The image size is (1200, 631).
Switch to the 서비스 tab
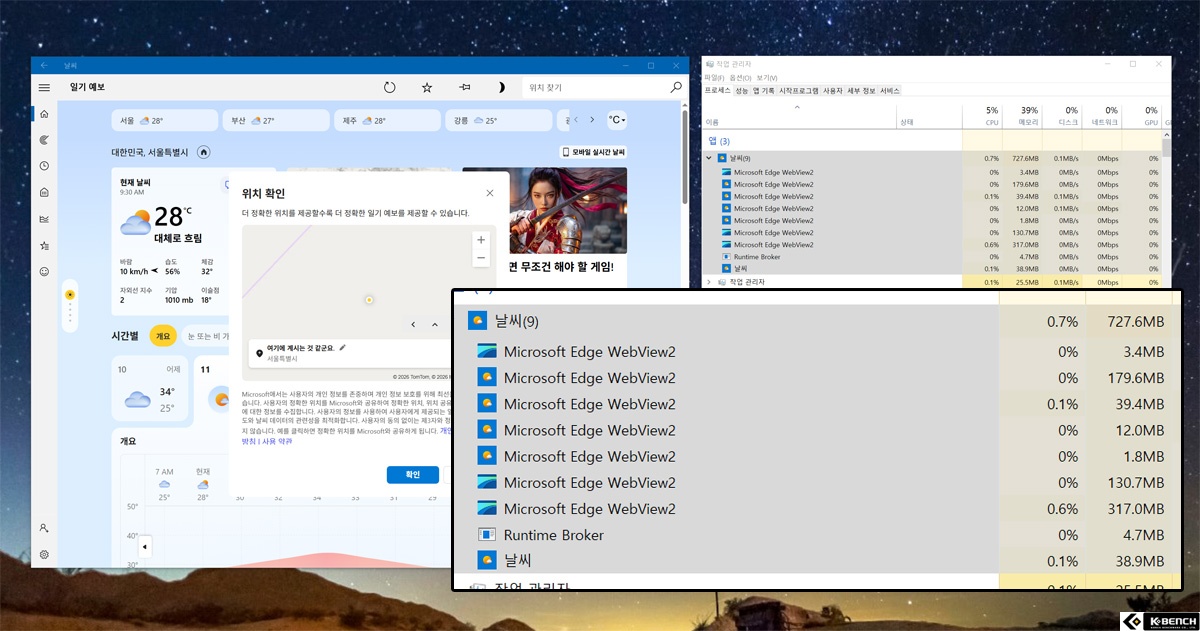pos(890,90)
